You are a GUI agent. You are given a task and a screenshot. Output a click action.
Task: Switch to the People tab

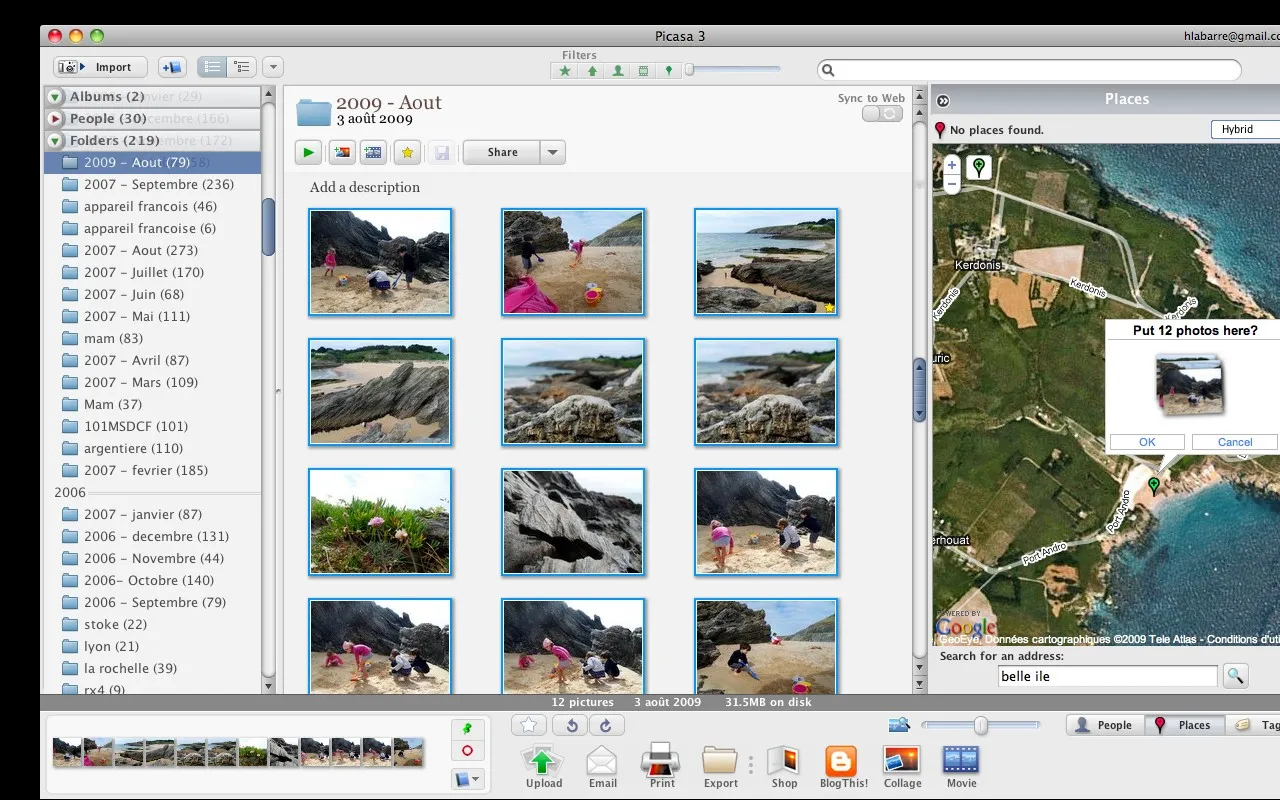[x=1103, y=726]
